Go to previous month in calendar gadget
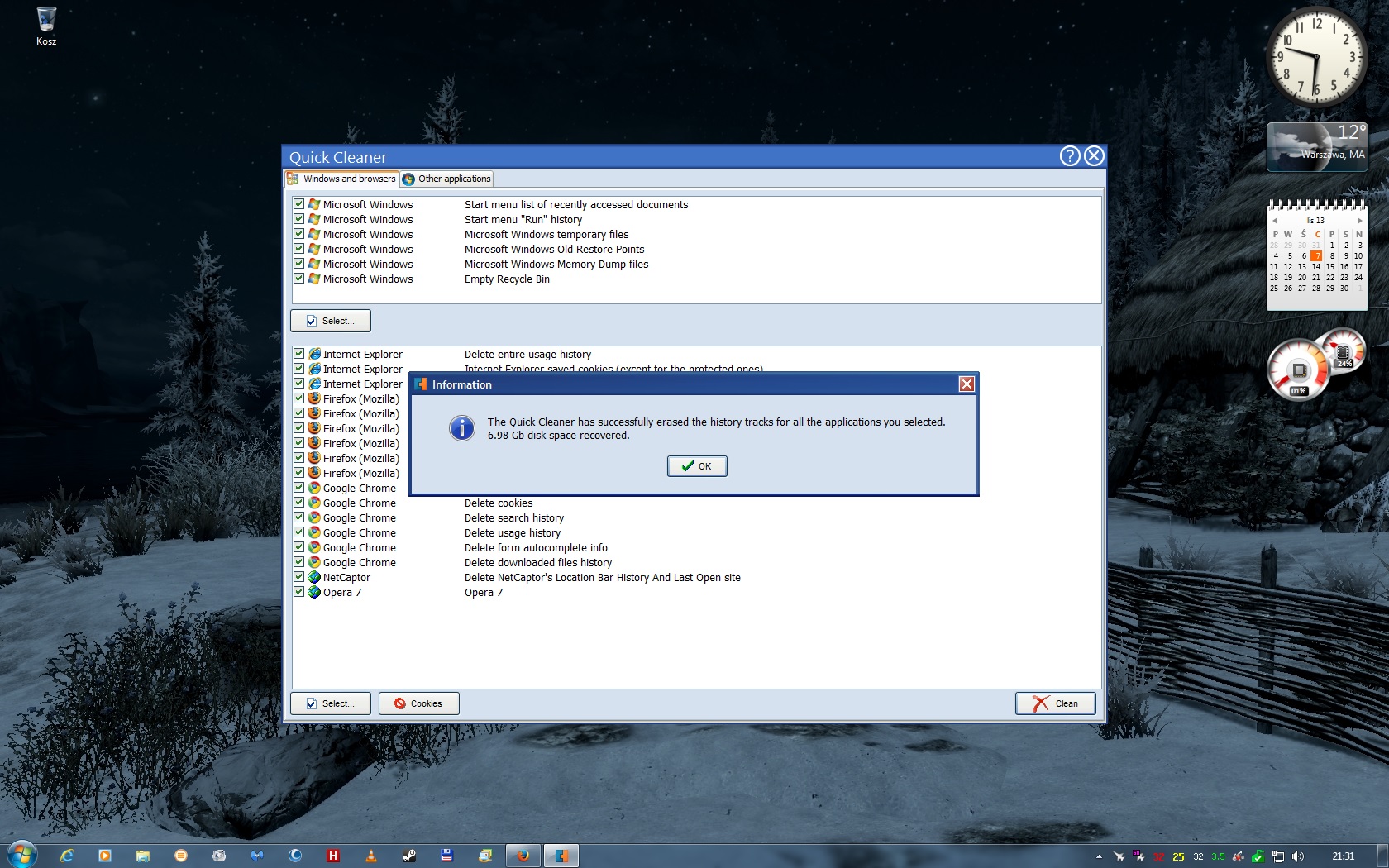Screen dimensions: 1389x868 point(1275,221)
